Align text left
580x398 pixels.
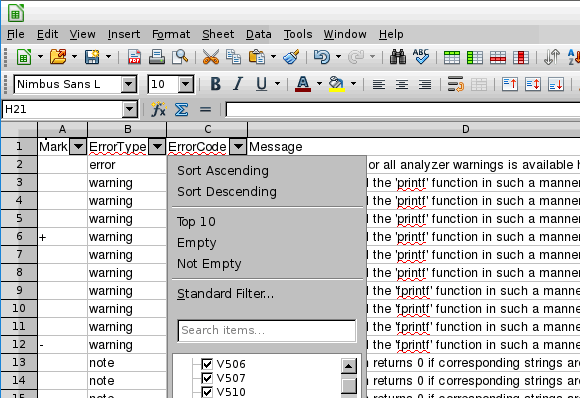pyautogui.click(x=379, y=85)
